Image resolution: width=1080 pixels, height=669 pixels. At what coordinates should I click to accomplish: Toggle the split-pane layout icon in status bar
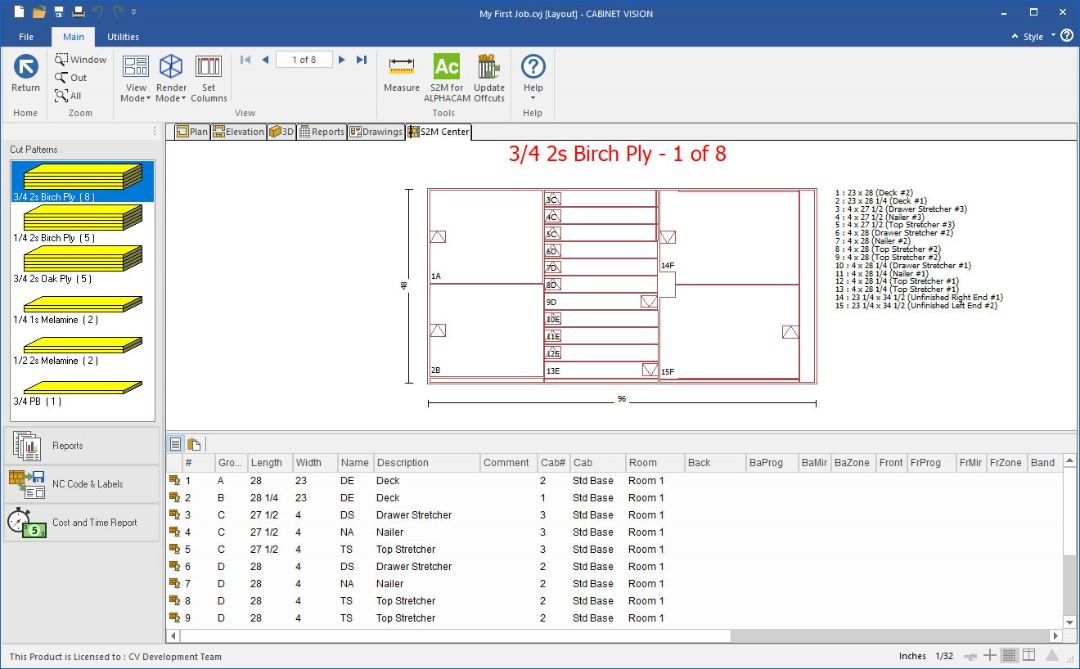pyautogui.click(x=1028, y=656)
